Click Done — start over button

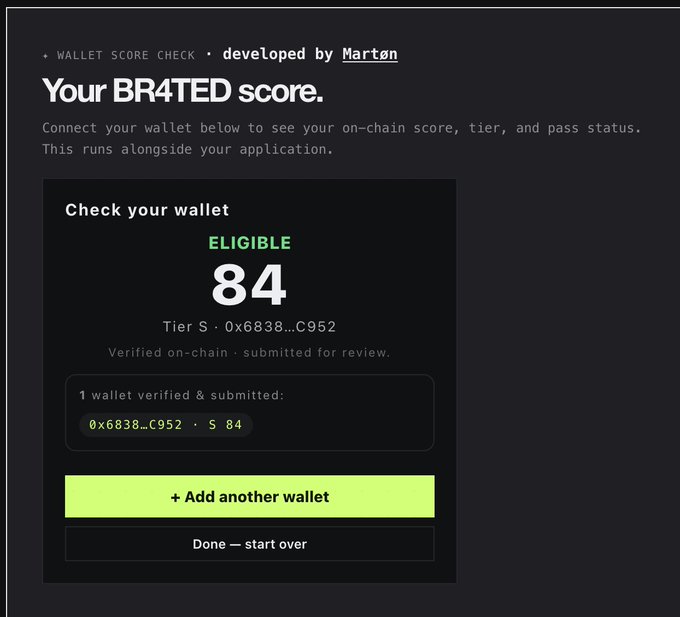pos(250,544)
